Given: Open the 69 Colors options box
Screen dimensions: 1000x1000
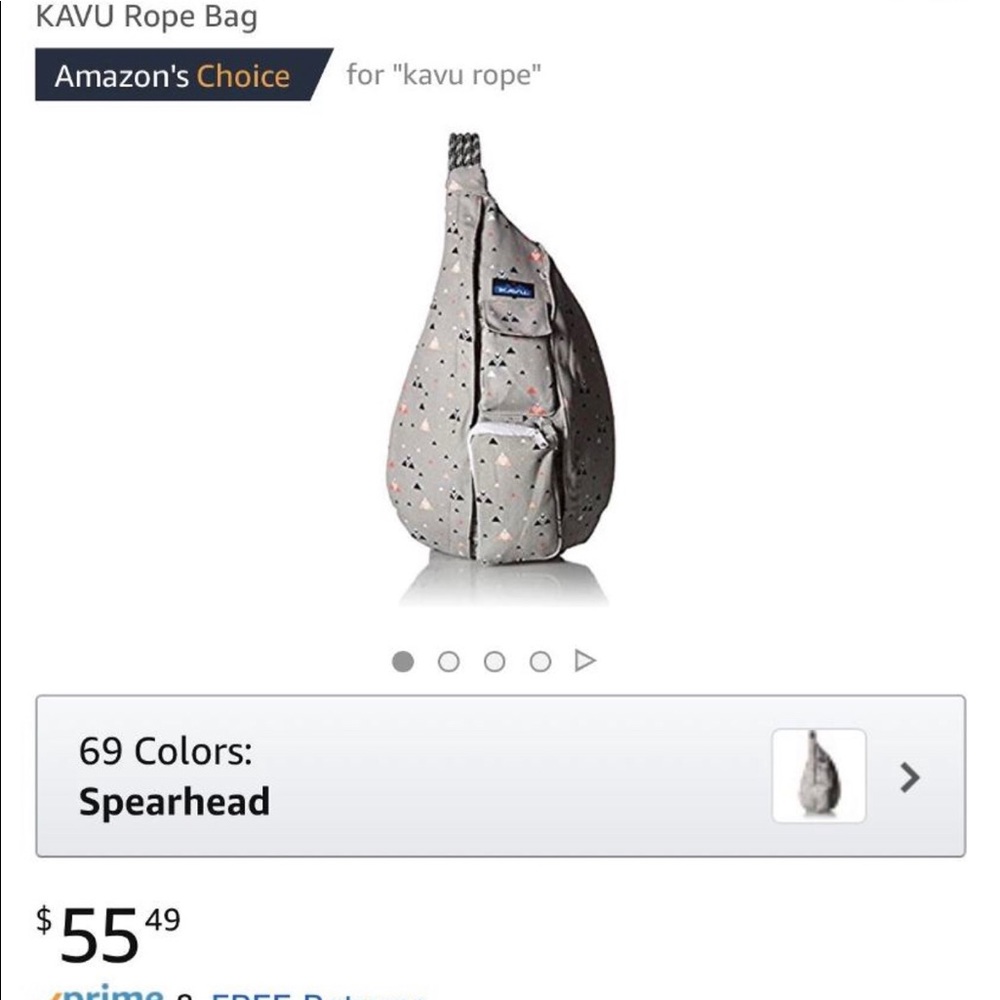Looking at the screenshot, I should point(500,776).
